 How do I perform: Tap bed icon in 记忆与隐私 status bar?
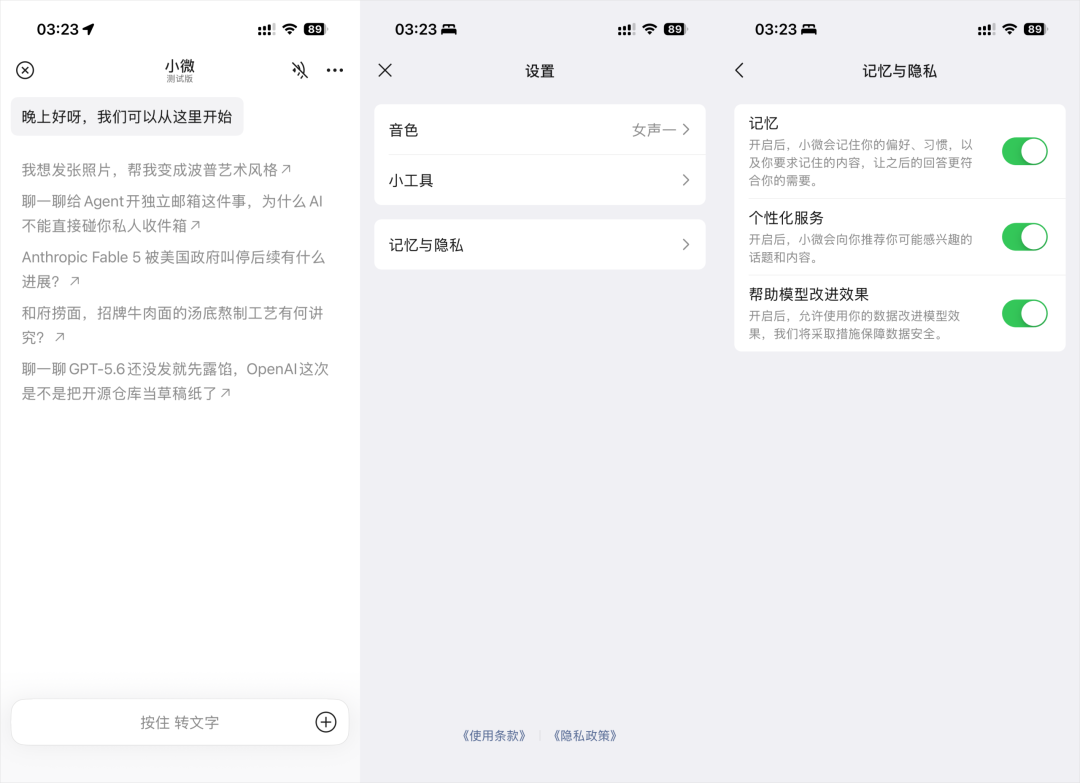[809, 29]
